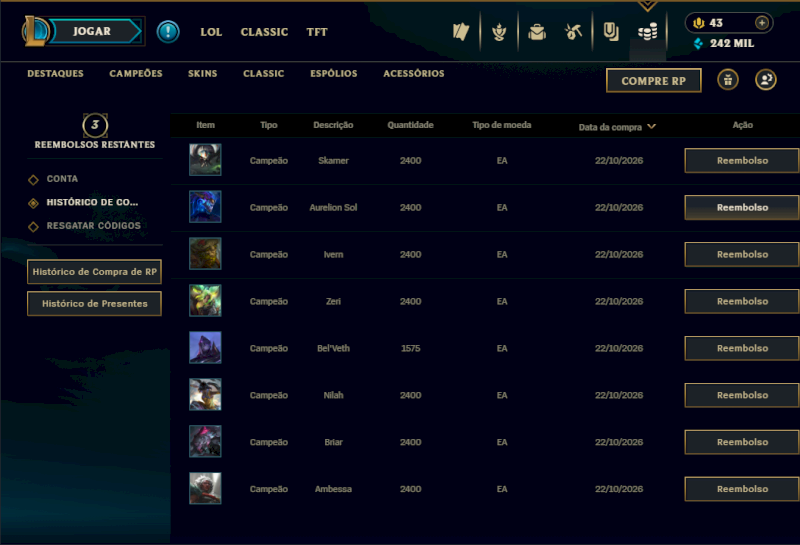The height and width of the screenshot is (545, 800).
Task: Click the 1575 quantity in Bel'Veth row
Action: click(411, 349)
